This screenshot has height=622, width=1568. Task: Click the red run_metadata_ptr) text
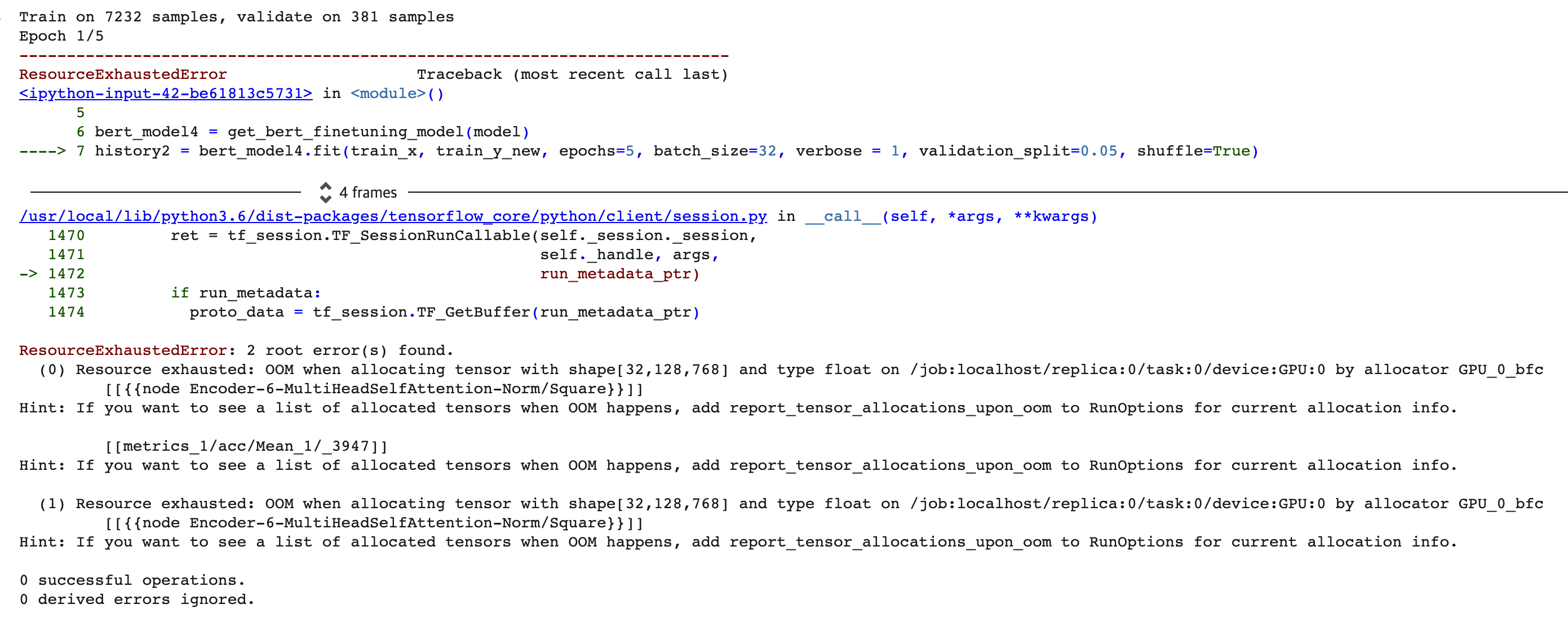tap(619, 274)
